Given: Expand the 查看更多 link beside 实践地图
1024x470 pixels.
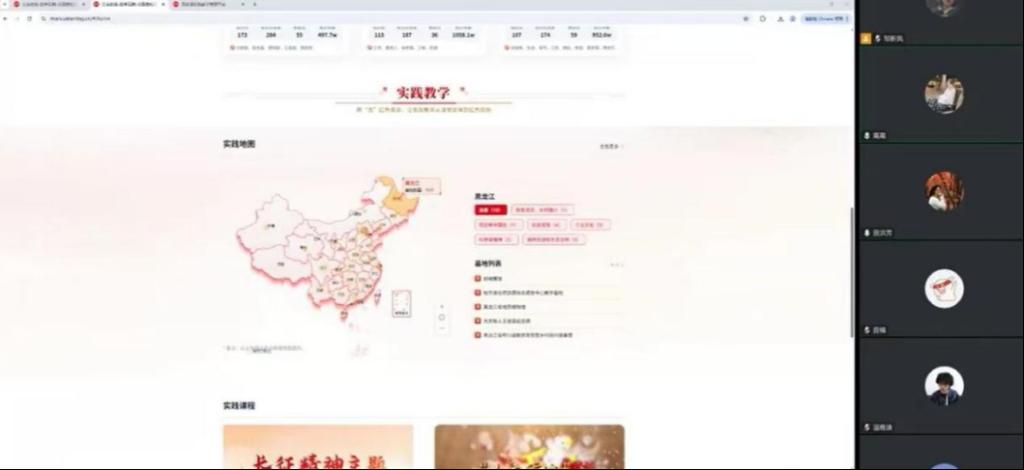Looking at the screenshot, I should (610, 146).
